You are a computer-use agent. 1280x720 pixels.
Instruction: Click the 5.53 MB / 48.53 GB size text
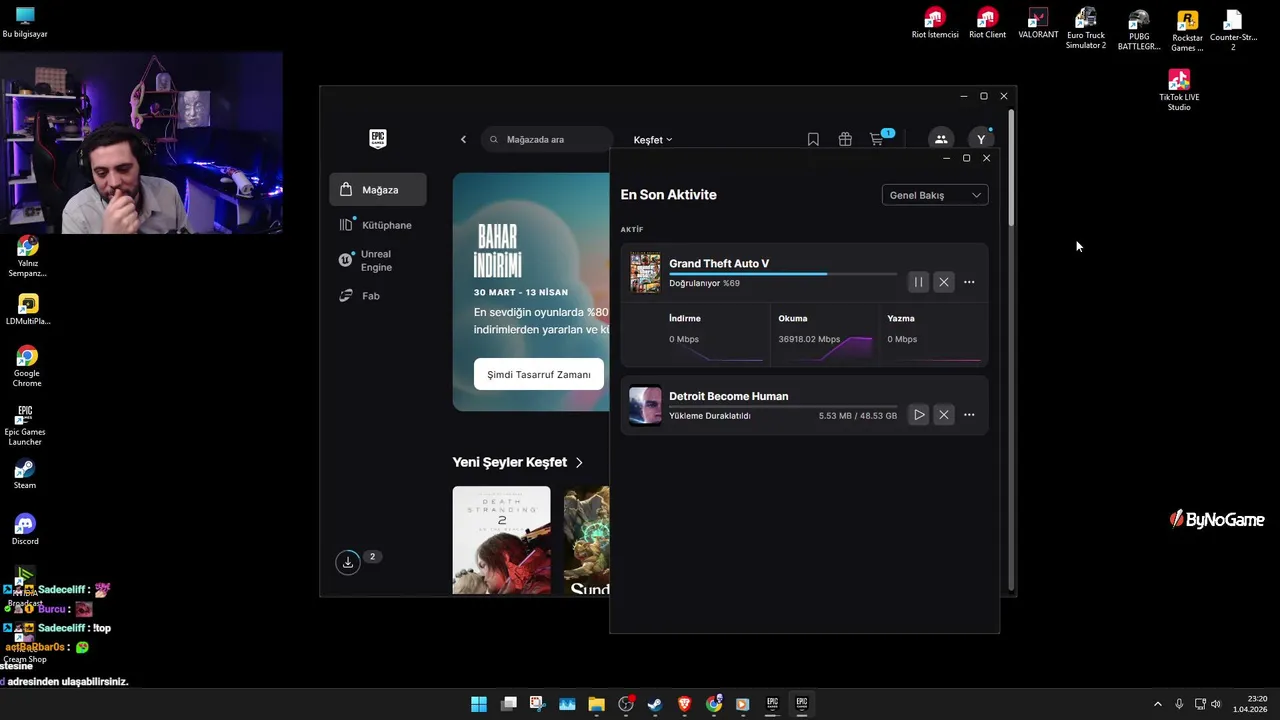tap(858, 416)
